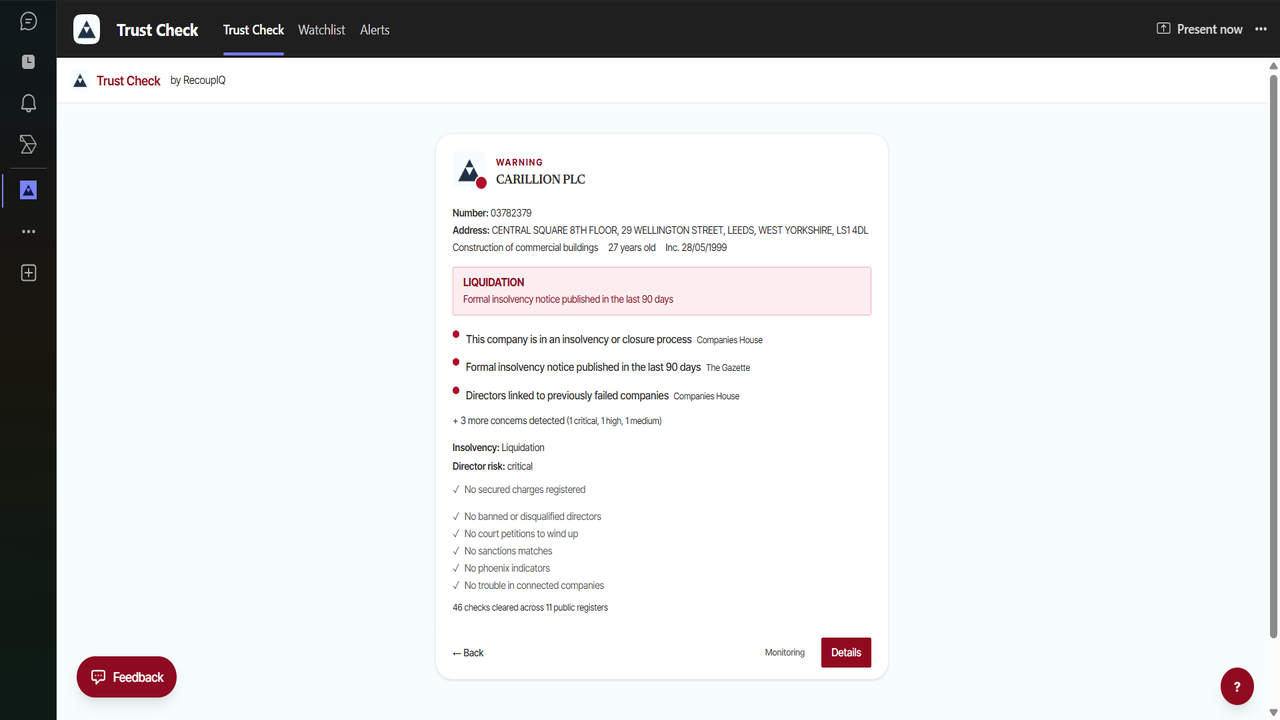1280x720 pixels.
Task: Click the Trust Check title in header
Action: click(157, 30)
